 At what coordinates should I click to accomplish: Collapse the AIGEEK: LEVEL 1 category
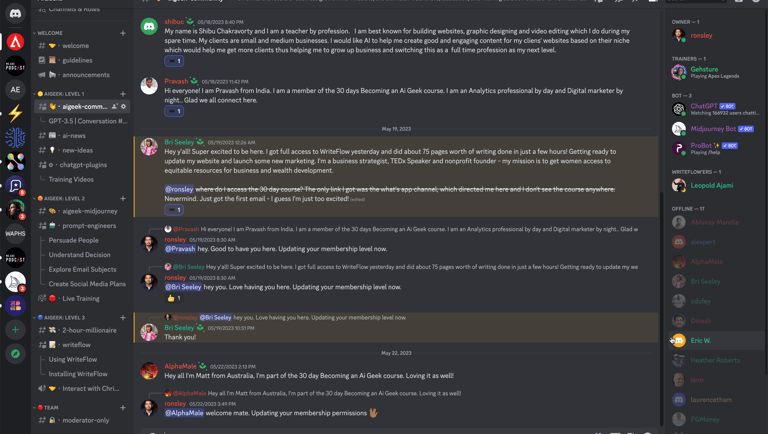point(60,93)
